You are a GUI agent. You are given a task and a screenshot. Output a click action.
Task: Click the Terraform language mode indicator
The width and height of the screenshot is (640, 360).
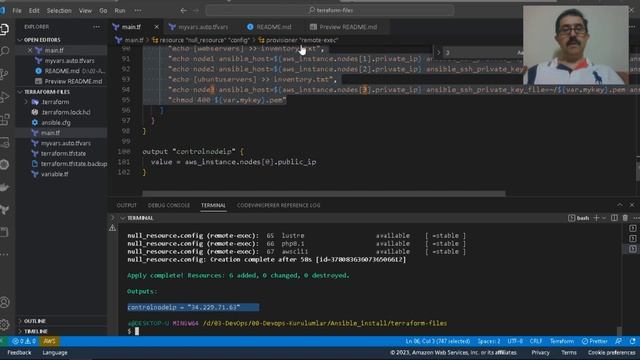pos(562,341)
